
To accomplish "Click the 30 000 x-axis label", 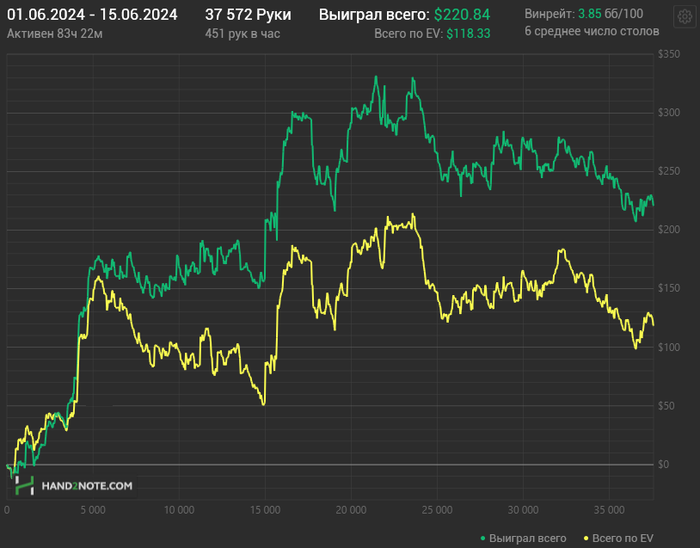I will coord(523,510).
